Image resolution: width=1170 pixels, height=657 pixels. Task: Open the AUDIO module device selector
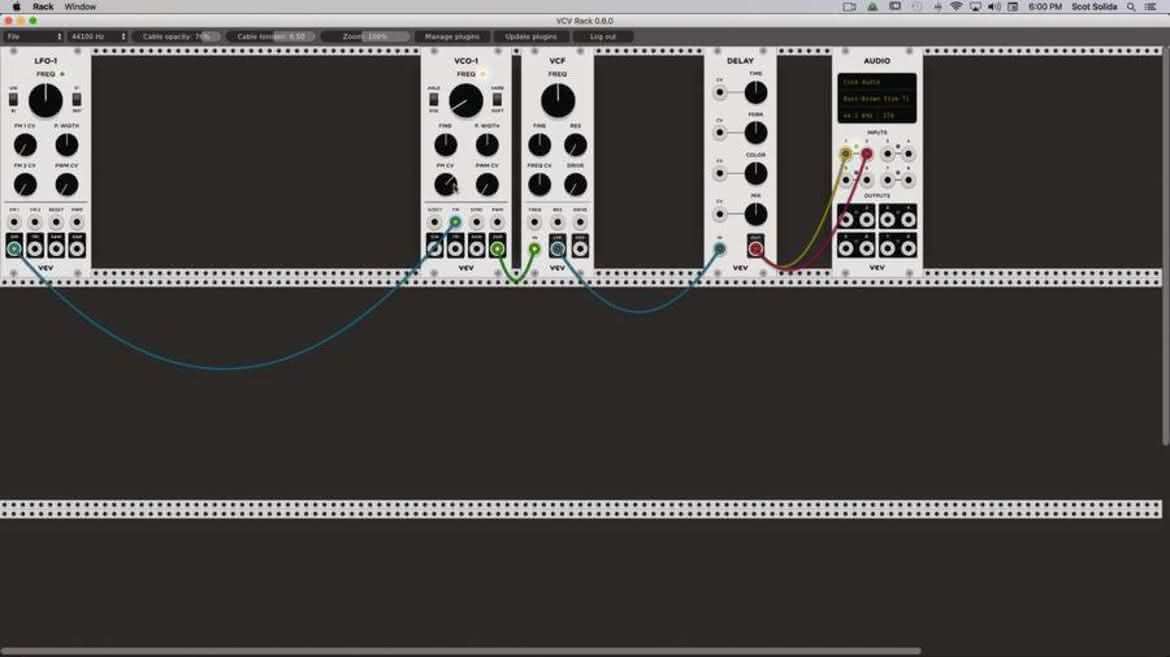point(877,99)
